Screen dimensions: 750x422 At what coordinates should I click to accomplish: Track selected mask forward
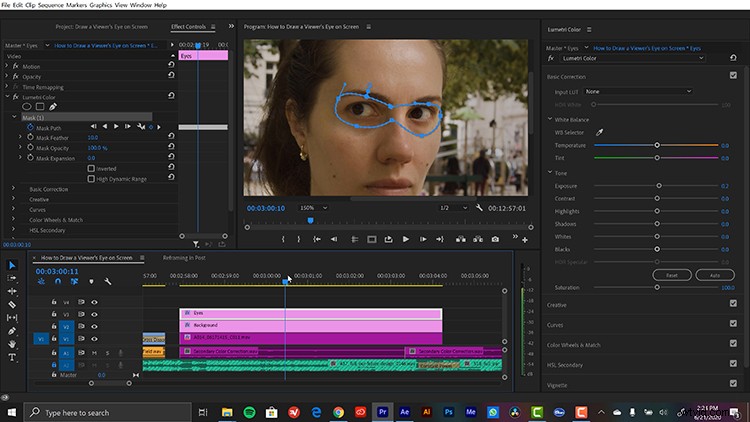tap(116, 126)
